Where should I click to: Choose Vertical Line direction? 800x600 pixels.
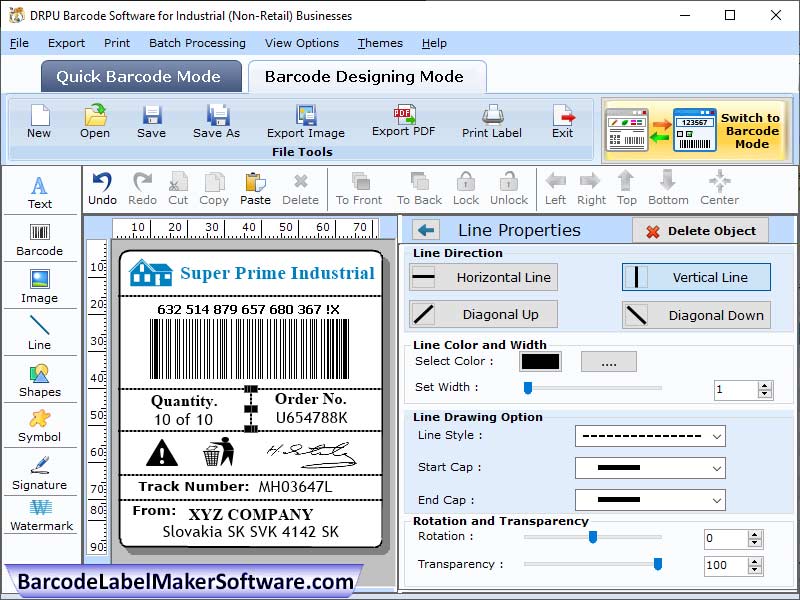click(696, 277)
